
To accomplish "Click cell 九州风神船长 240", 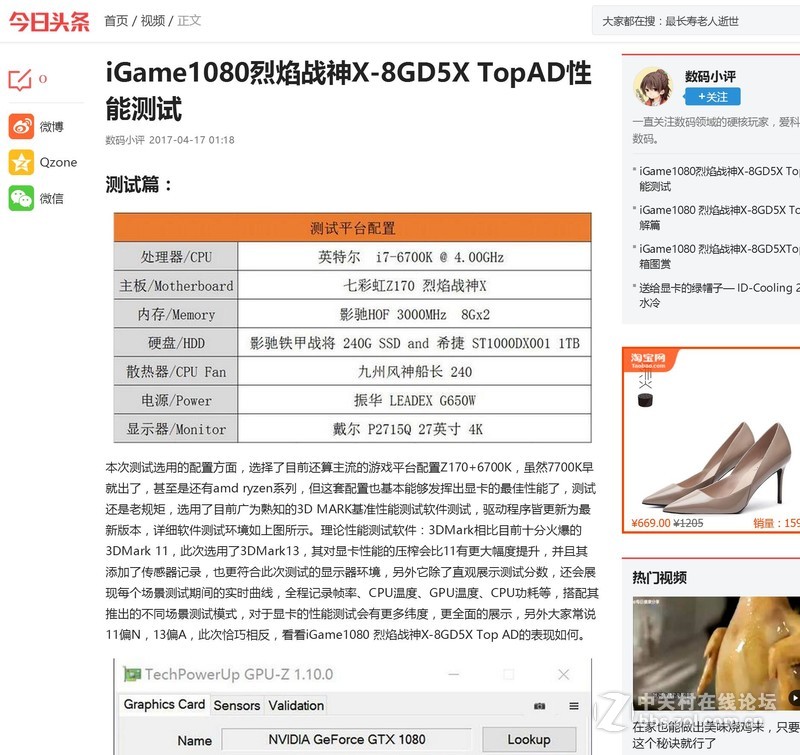I will tap(414, 371).
